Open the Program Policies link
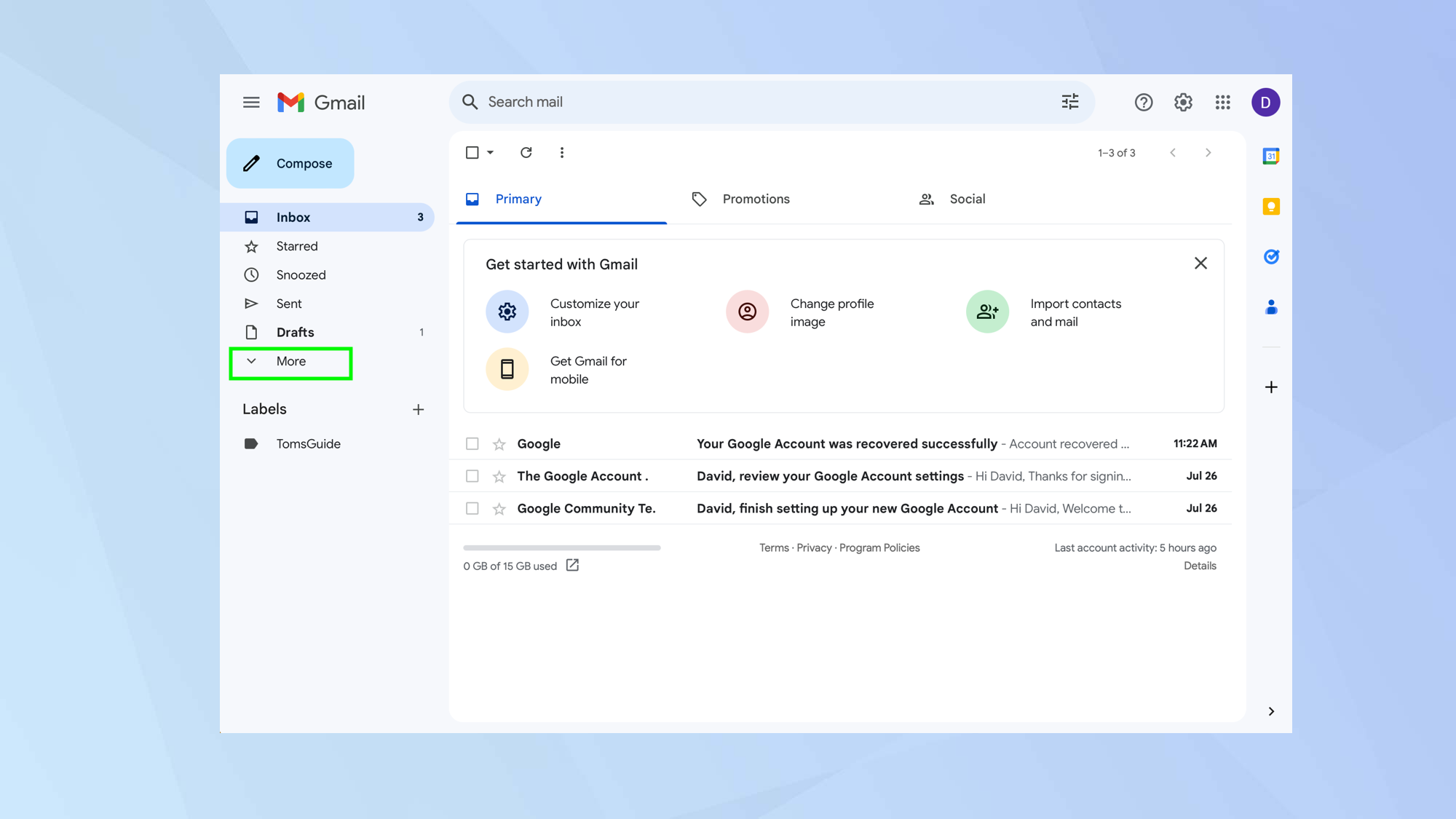The width and height of the screenshot is (1456, 819). pyautogui.click(x=879, y=548)
